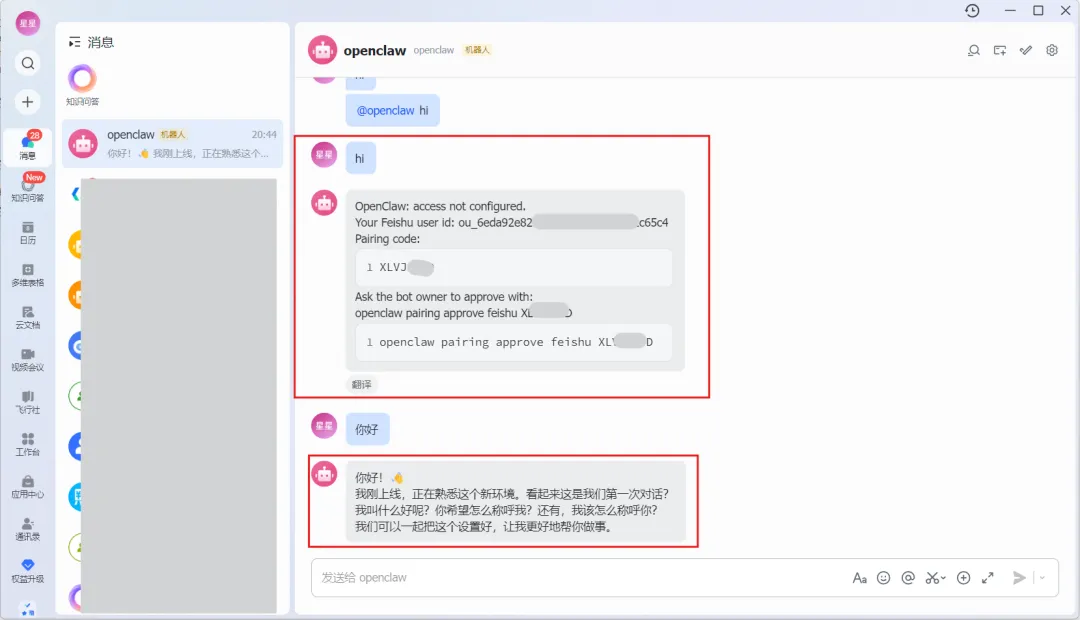Click the send message arrow button
The height and width of the screenshot is (620, 1080).
tap(1019, 578)
